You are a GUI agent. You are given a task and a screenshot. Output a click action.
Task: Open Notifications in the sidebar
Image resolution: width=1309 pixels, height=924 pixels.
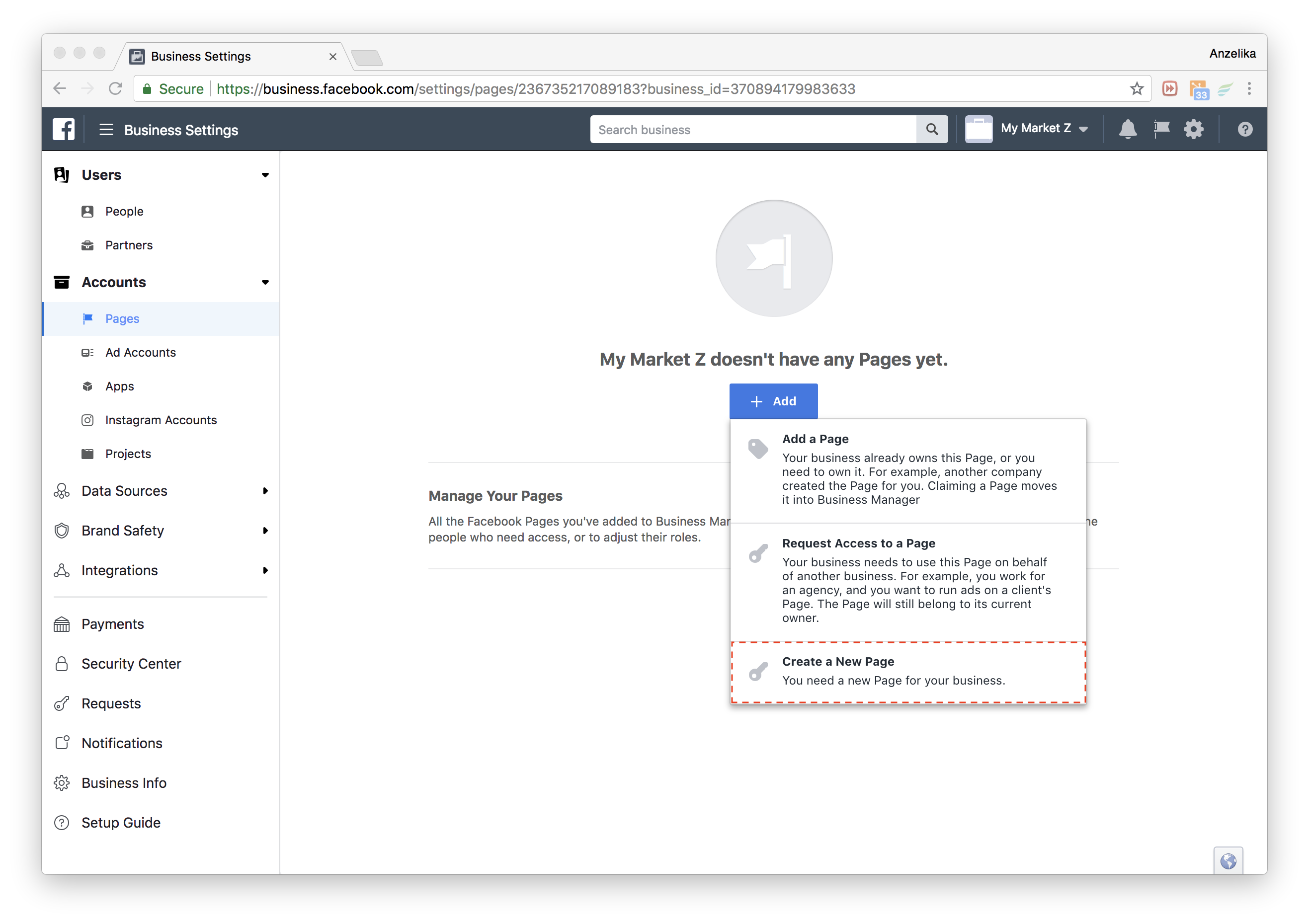pos(160,743)
